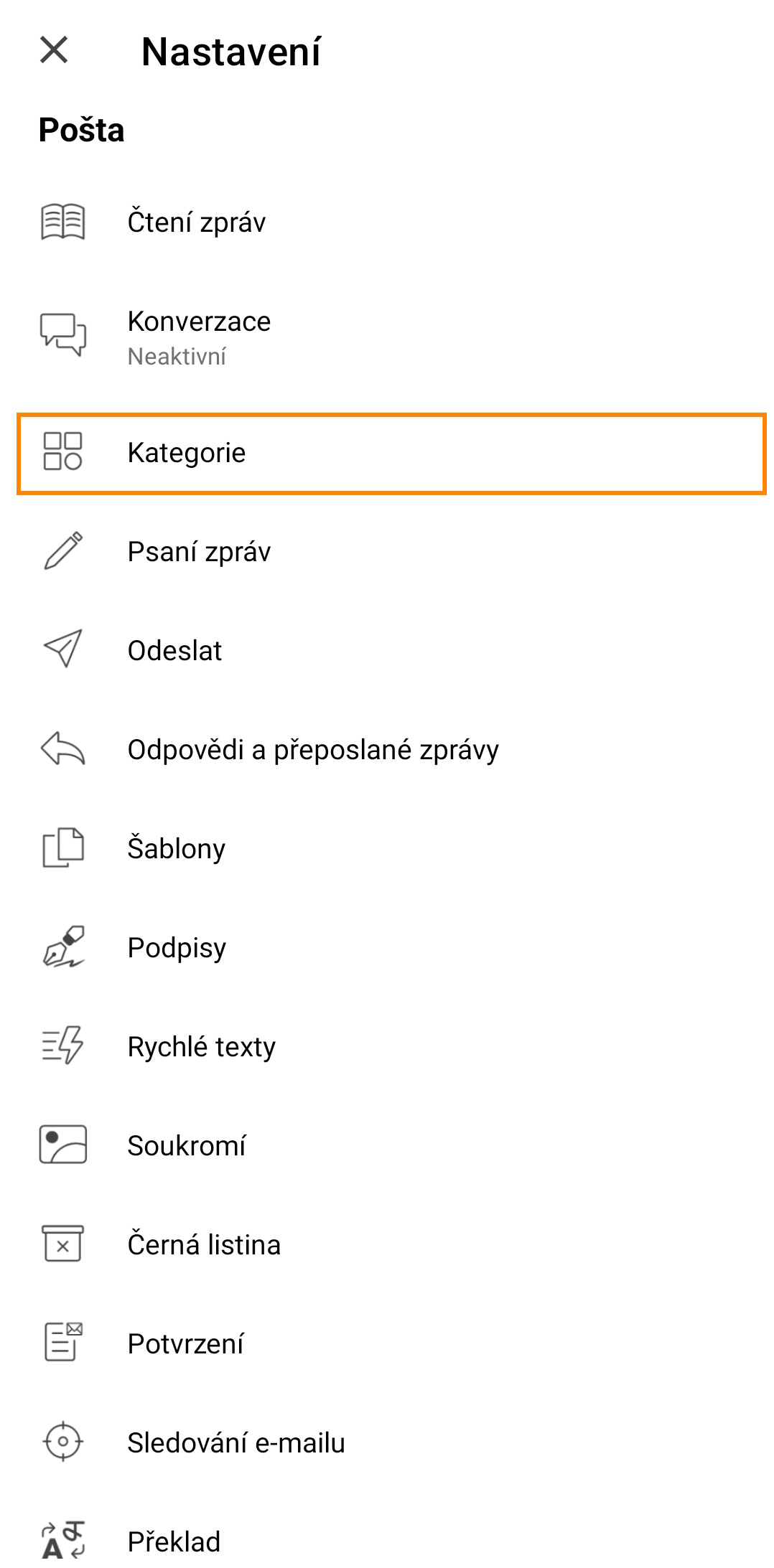
Task: Tap the Konverzace speech bubbles icon
Action: [x=63, y=334]
